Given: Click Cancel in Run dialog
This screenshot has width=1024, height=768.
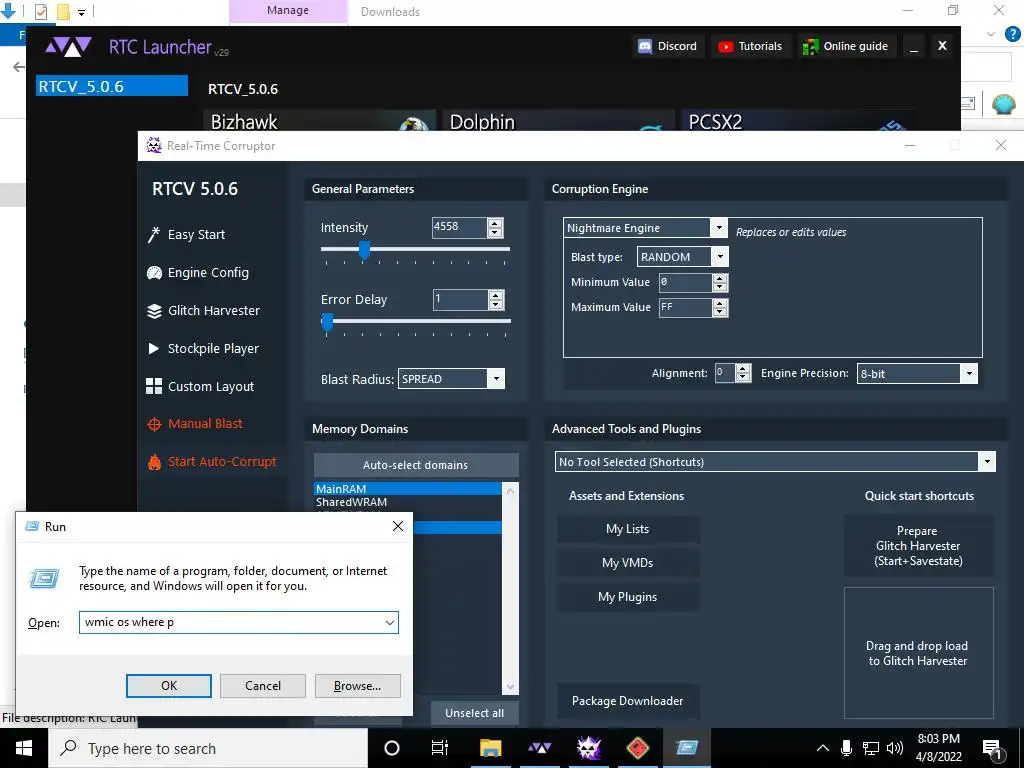Looking at the screenshot, I should (263, 686).
